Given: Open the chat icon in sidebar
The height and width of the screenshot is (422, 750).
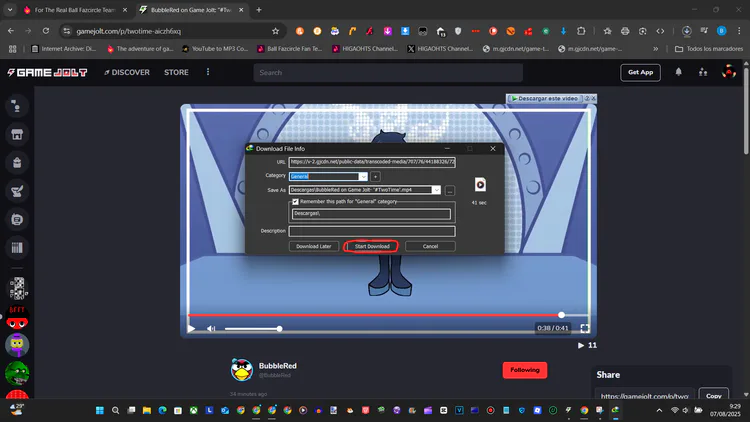Looking at the screenshot, I should click(x=17, y=219).
